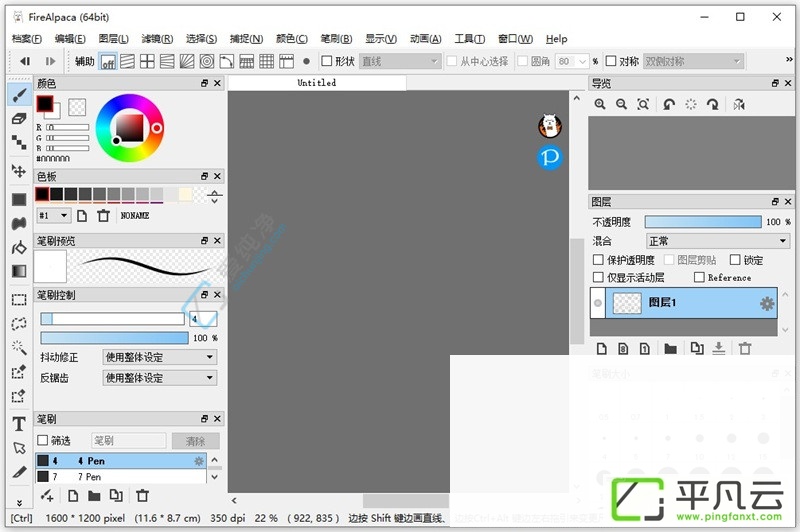The width and height of the screenshot is (800, 532).
Task: Delete brush with trash icon
Action: (142, 495)
